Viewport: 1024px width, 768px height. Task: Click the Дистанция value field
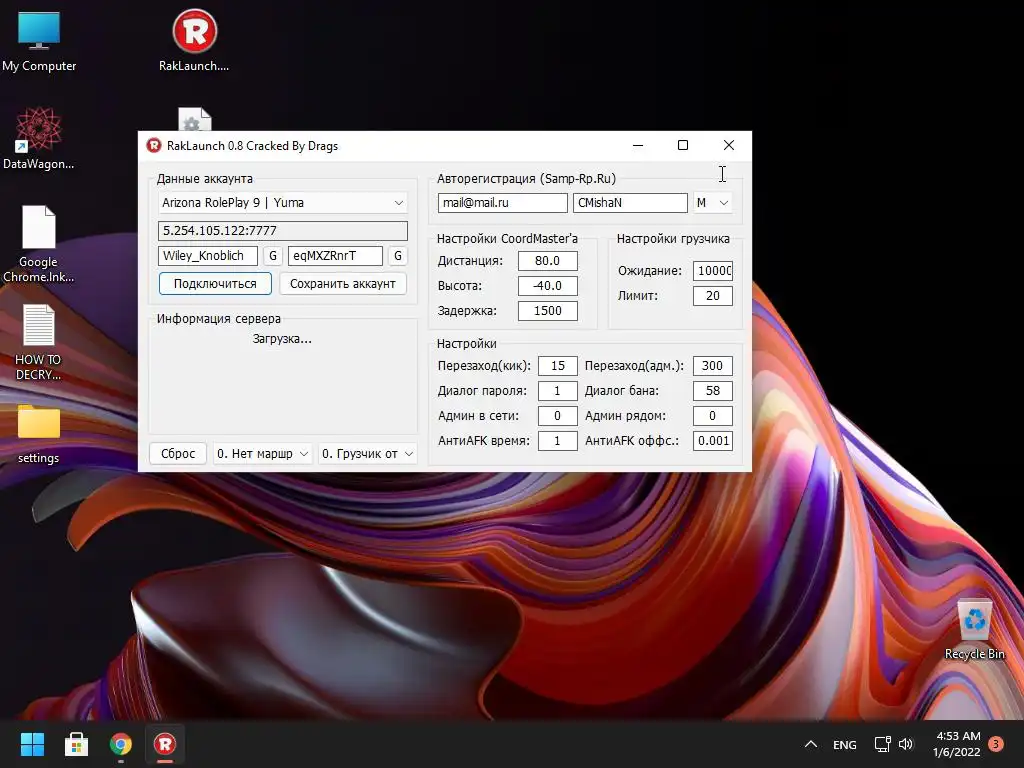click(x=547, y=261)
